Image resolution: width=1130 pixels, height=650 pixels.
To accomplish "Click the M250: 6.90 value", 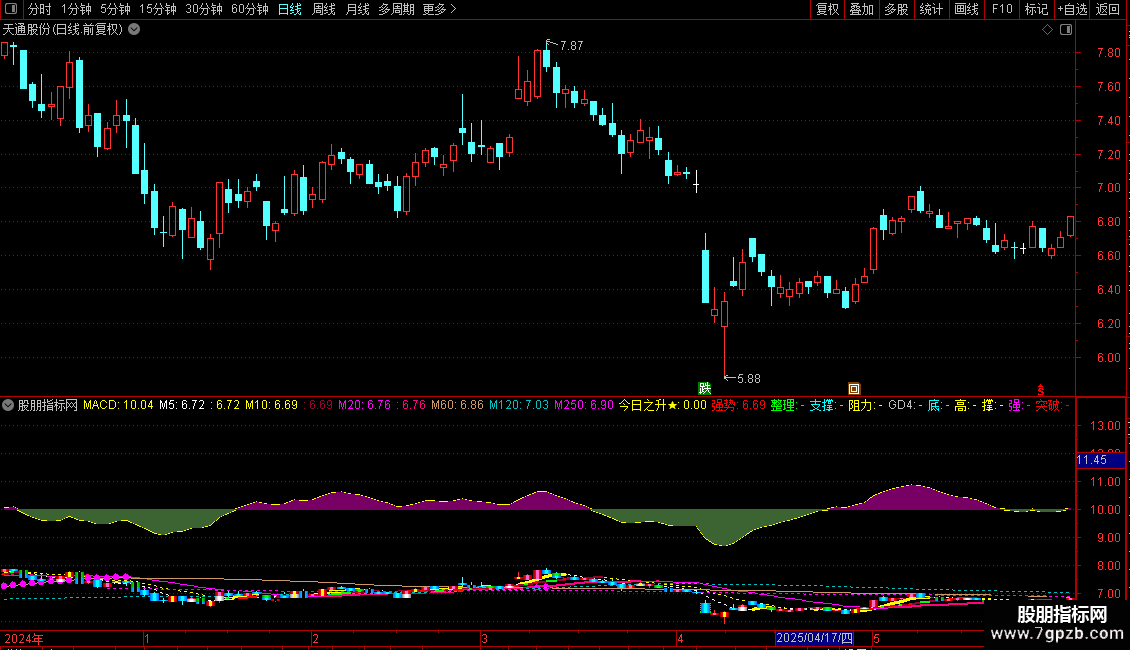I will [584, 405].
